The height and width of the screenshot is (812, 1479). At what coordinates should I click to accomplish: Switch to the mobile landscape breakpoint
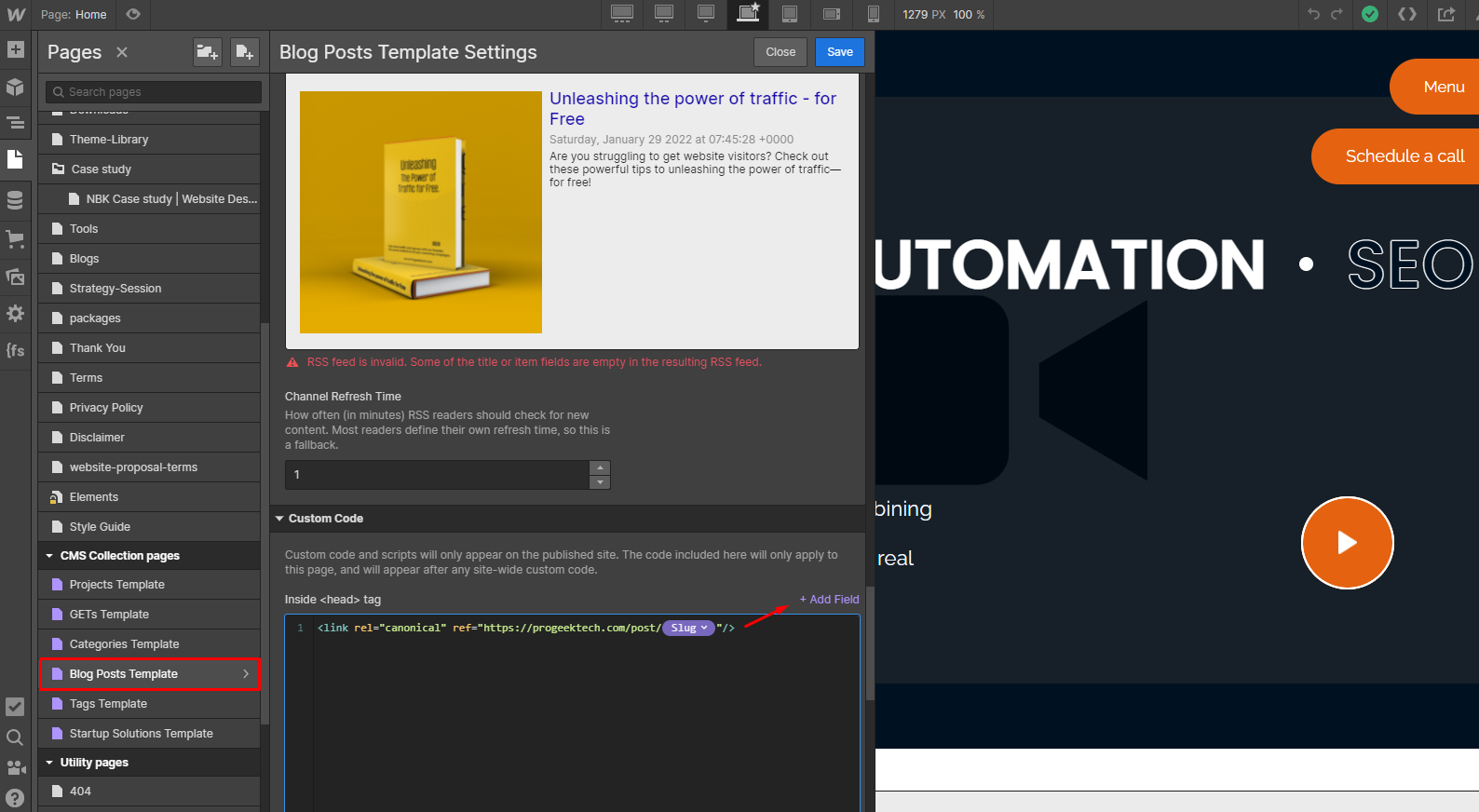point(832,13)
